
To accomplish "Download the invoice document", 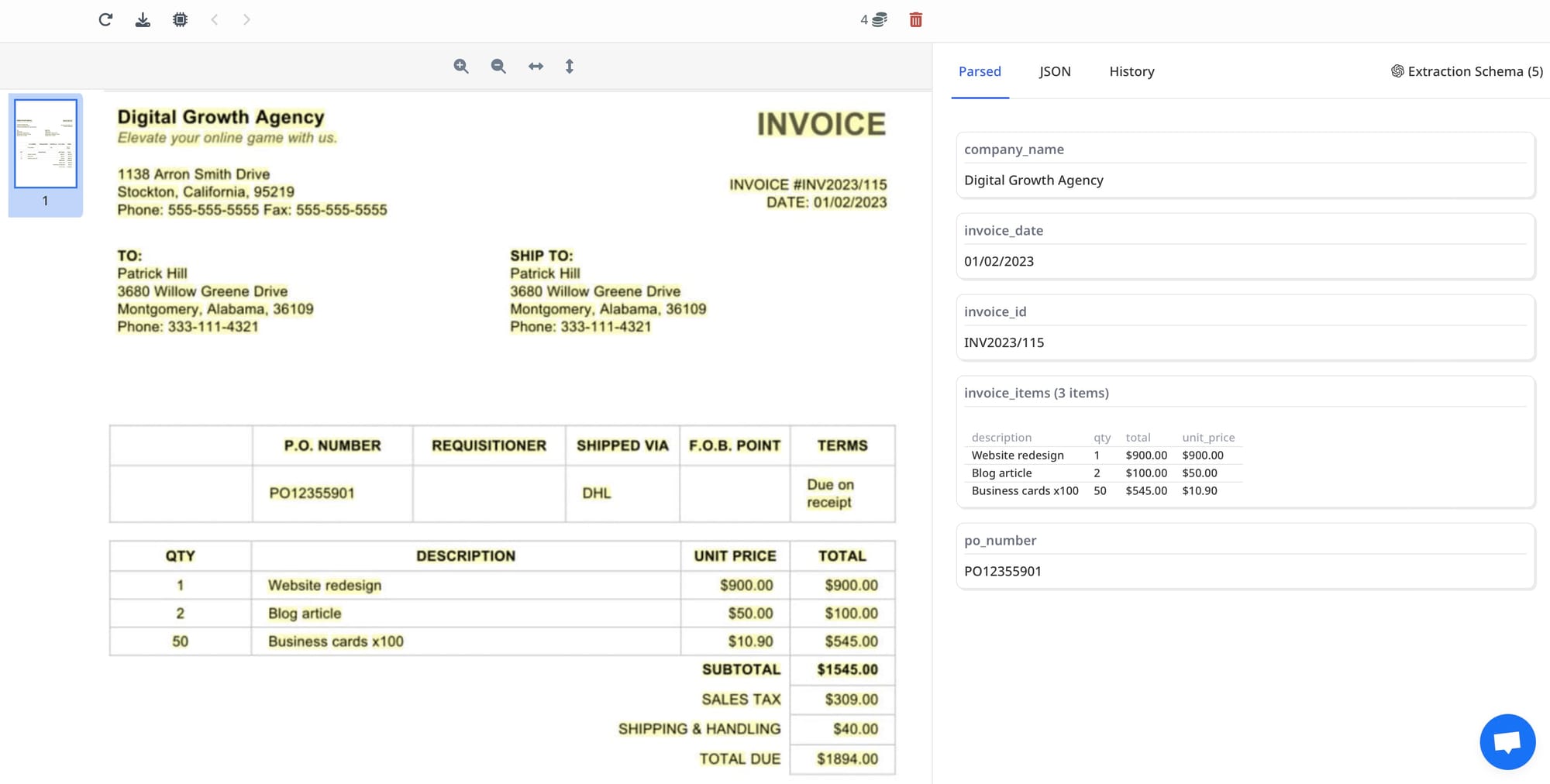I will click(x=143, y=19).
